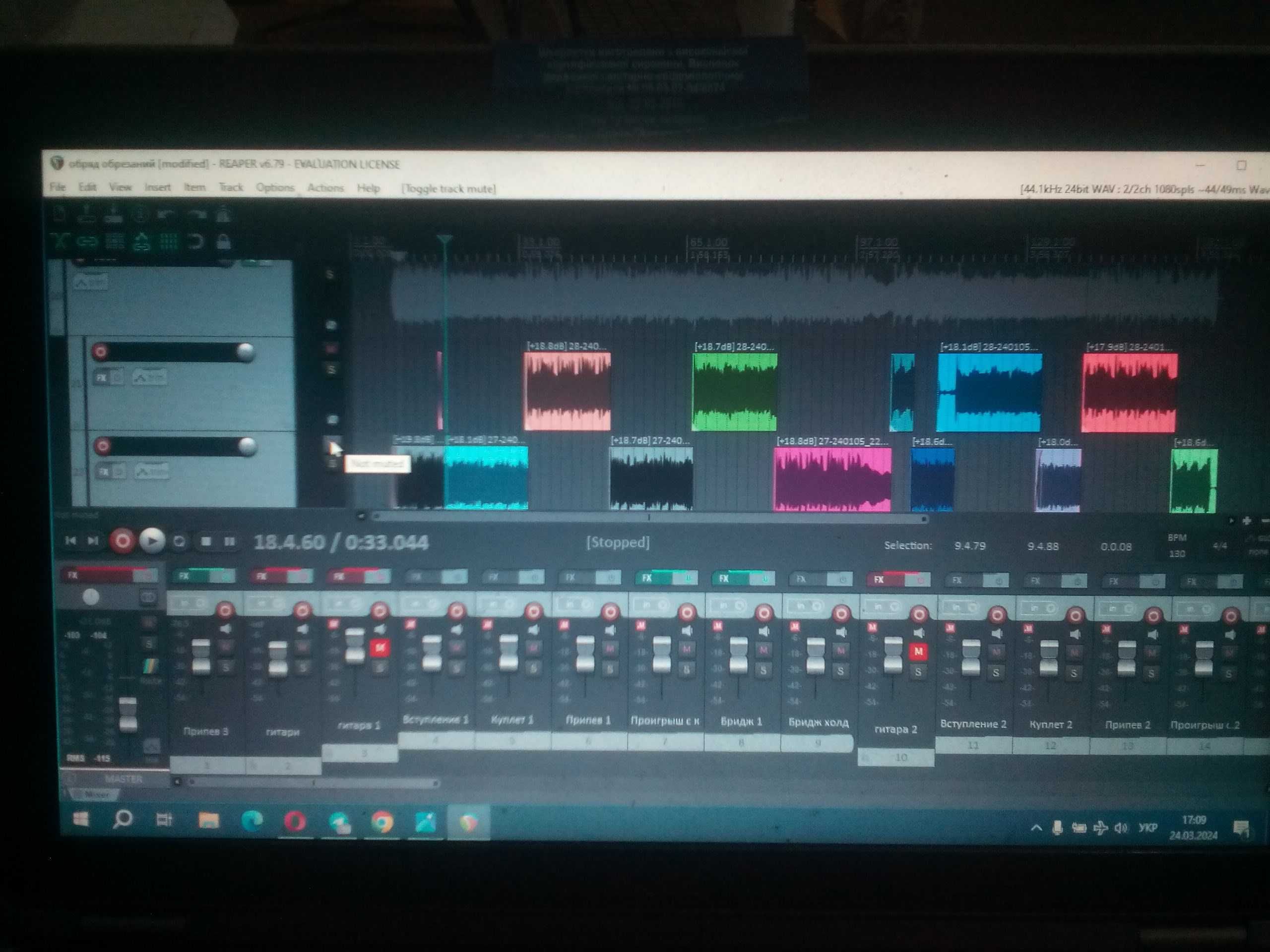1270x952 pixels.
Task: Toggle envelope points move icon
Action: tap(141, 241)
